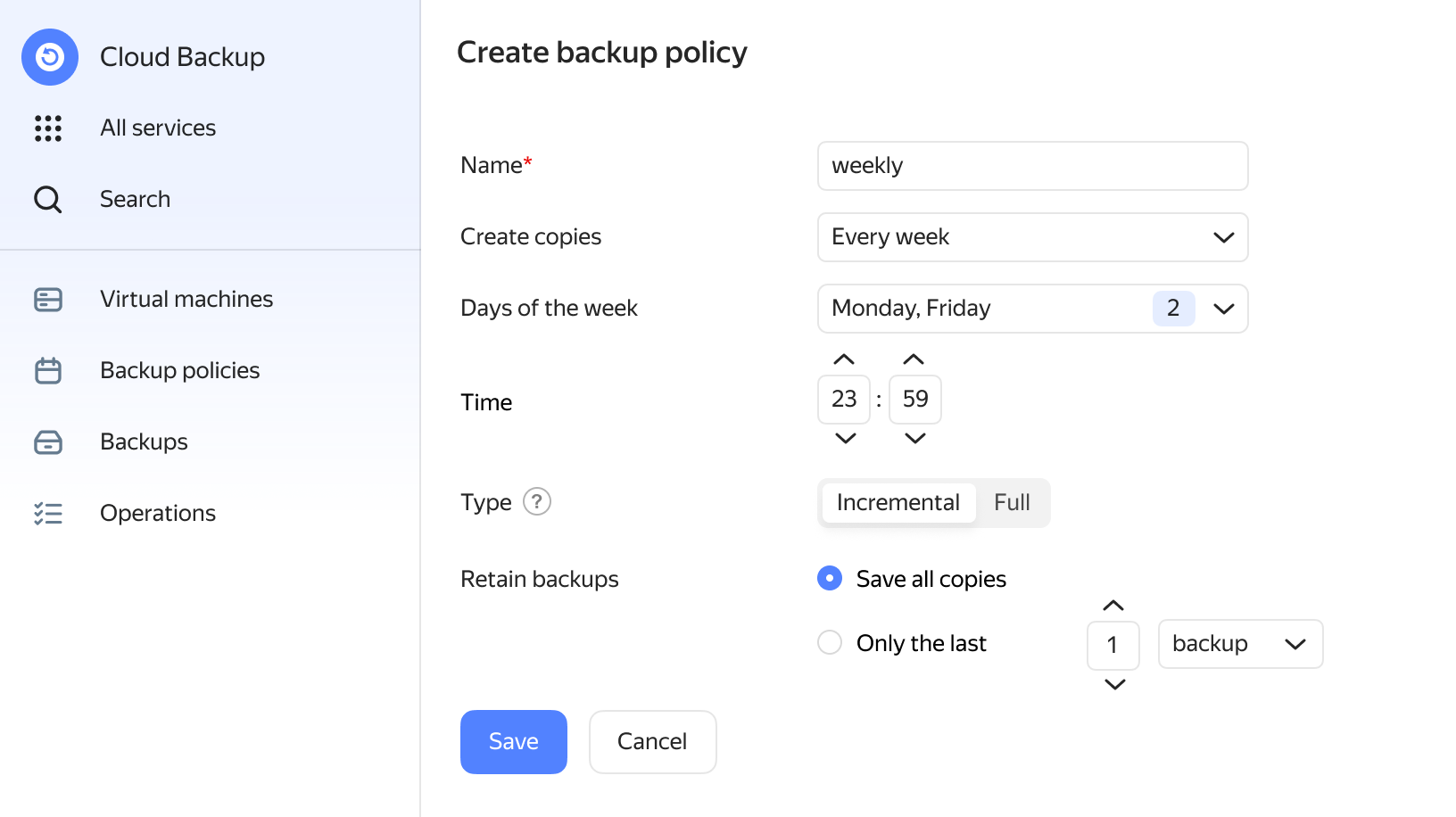Increase the hours value with up arrow

tap(844, 359)
